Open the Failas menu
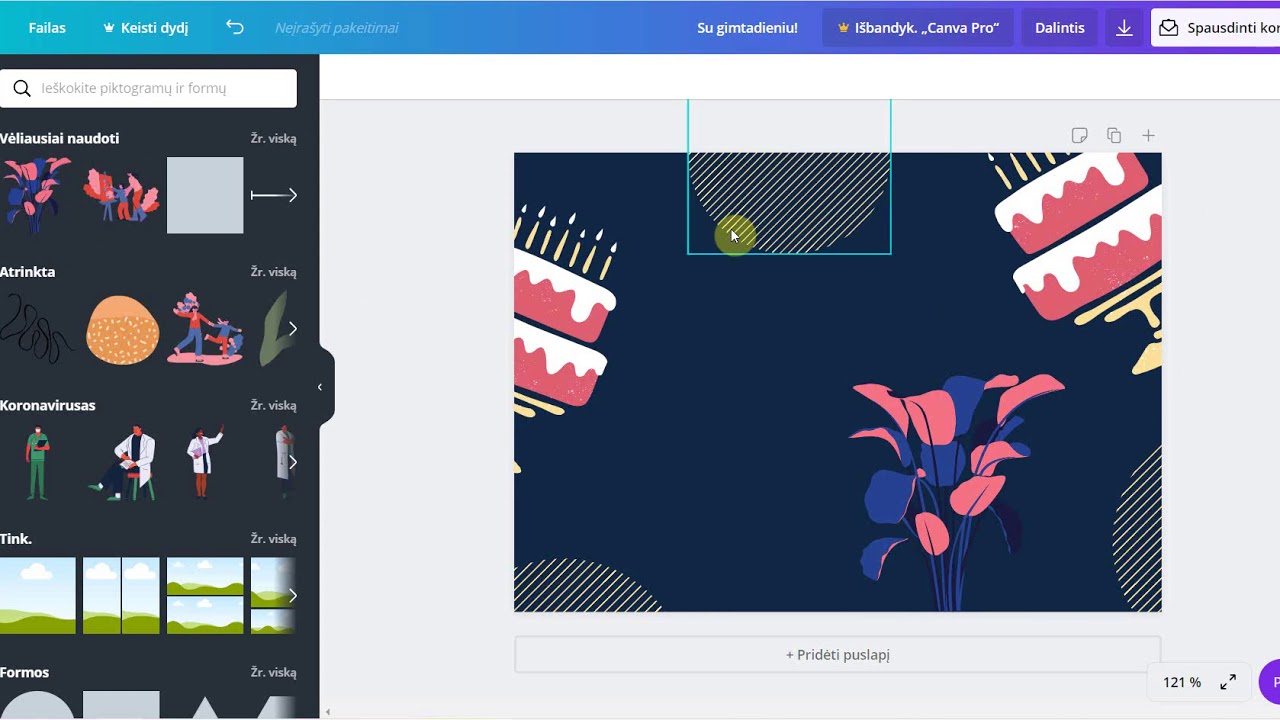1280x720 pixels. pos(47,28)
